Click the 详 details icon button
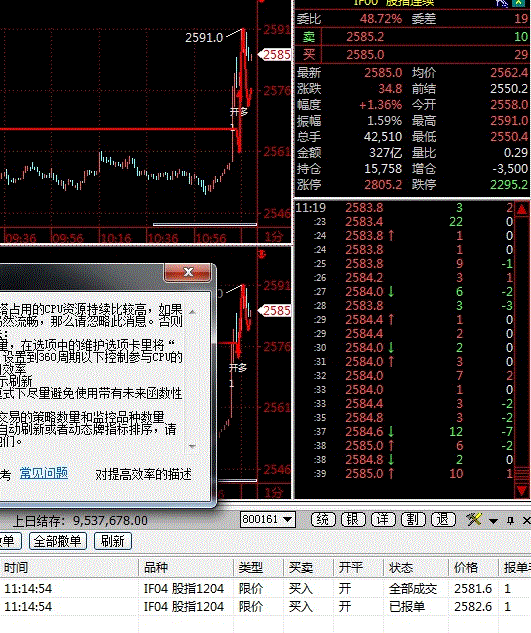The image size is (531, 633). 383,520
